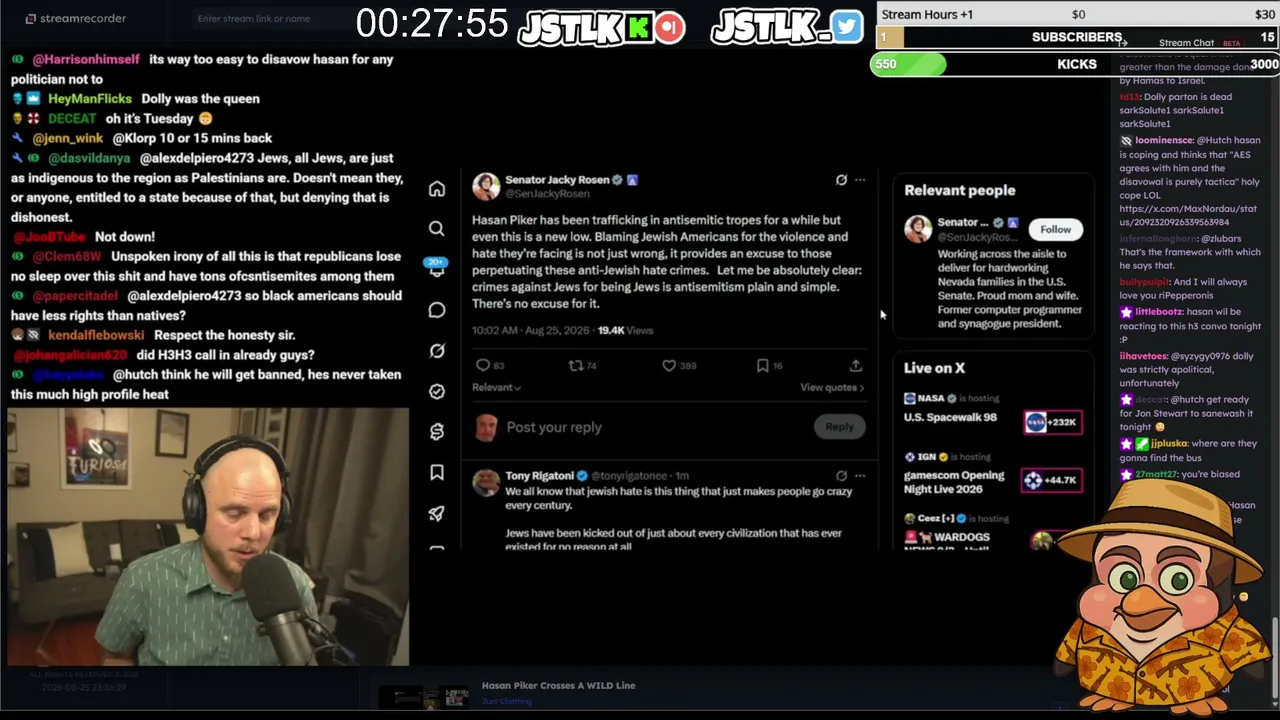This screenshot has width=1280, height=720.
Task: Open Tony Rigatoni's profile name
Action: point(539,476)
